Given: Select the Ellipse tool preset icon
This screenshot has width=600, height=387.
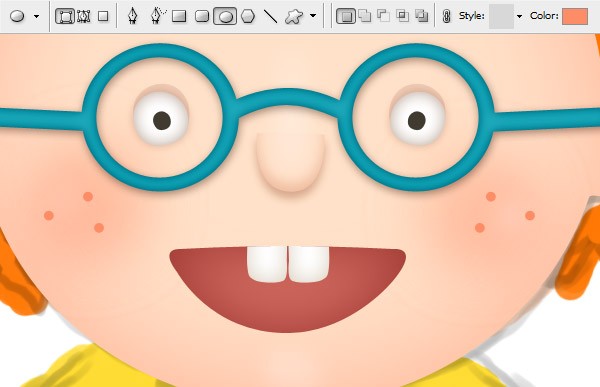Looking at the screenshot, I should pyautogui.click(x=17, y=16).
